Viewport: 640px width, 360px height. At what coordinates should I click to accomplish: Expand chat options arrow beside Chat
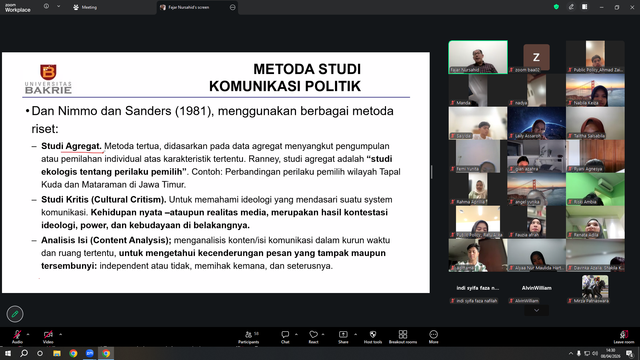click(296, 334)
